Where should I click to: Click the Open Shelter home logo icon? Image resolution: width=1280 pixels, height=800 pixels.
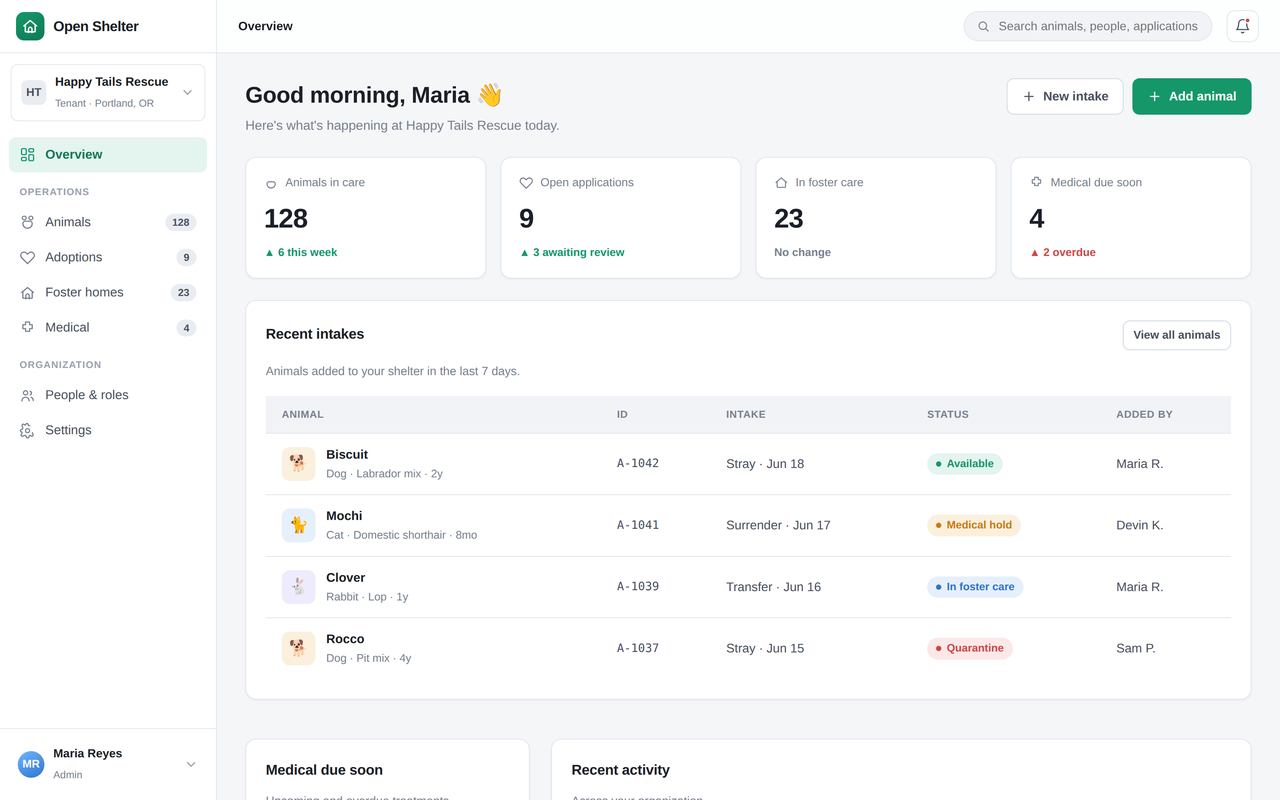(x=30, y=26)
